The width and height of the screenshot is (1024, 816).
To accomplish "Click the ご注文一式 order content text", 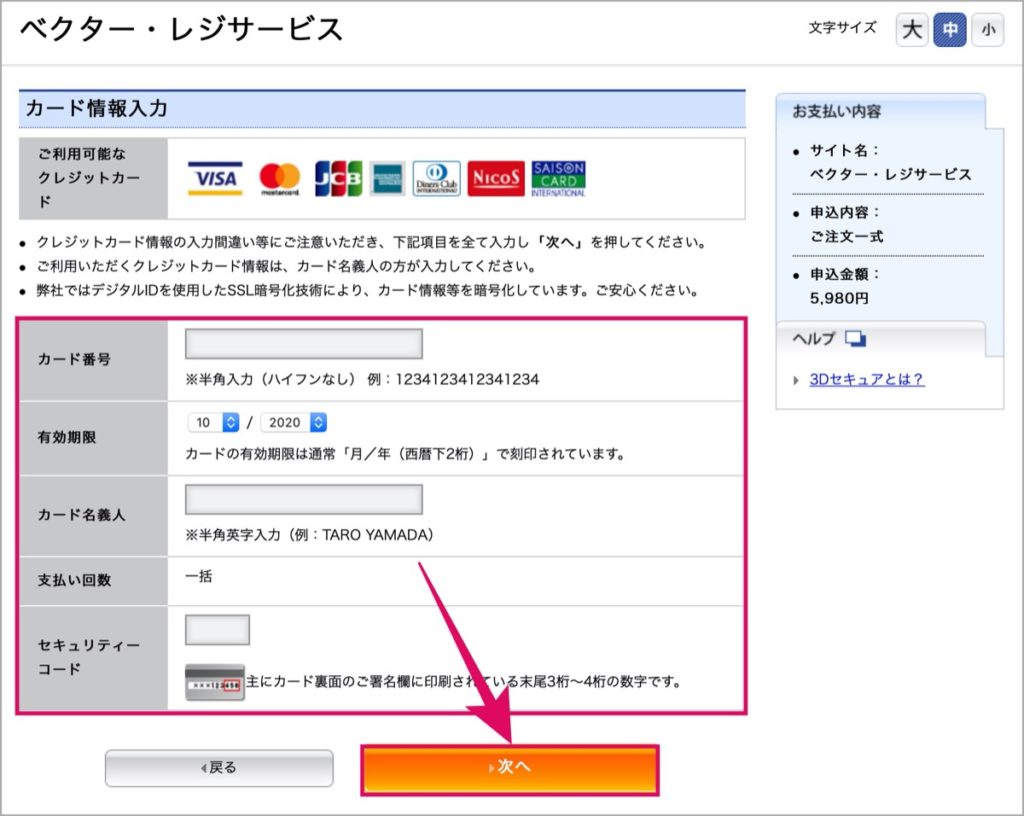I will click(x=846, y=236).
